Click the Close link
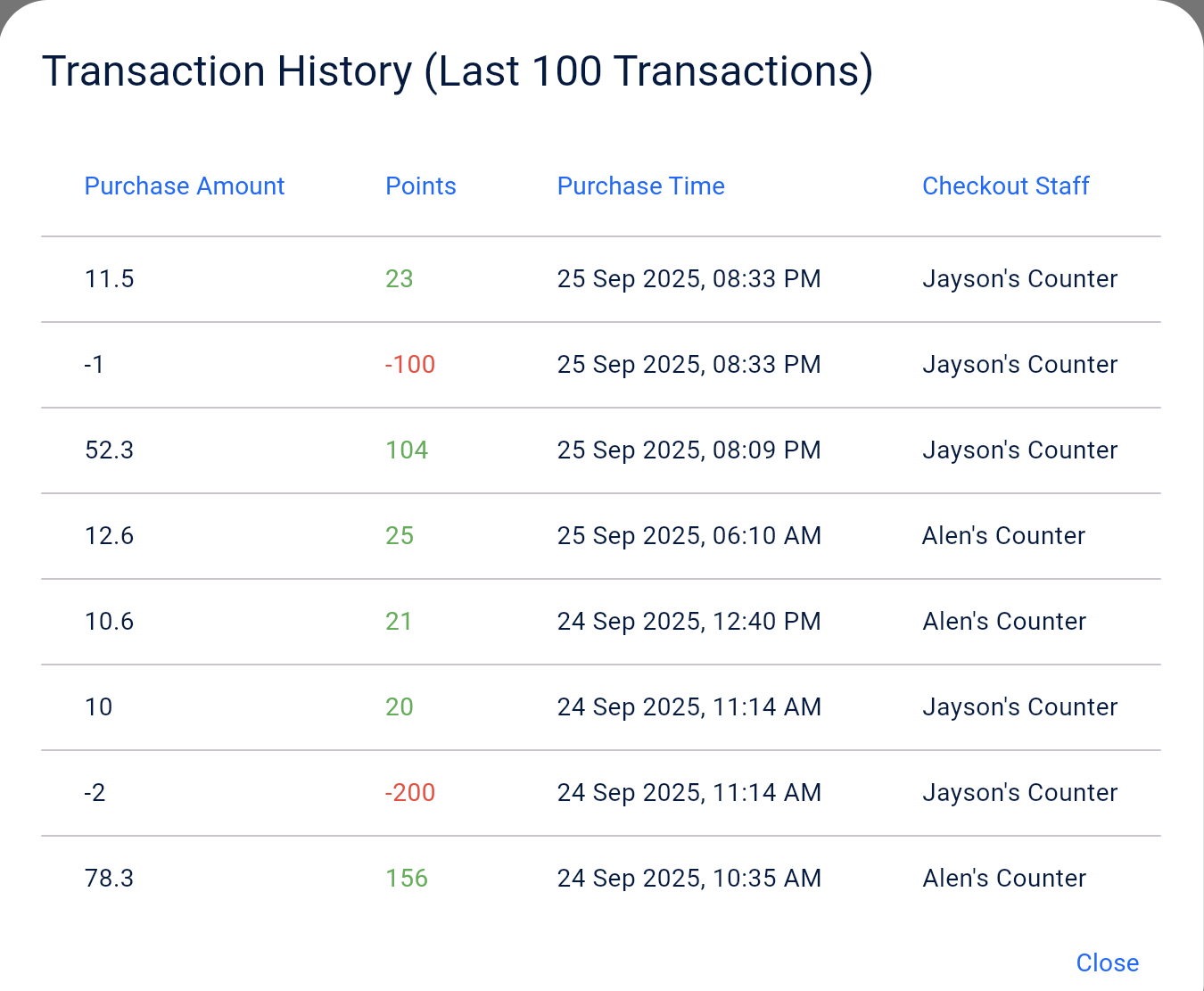 (1107, 962)
